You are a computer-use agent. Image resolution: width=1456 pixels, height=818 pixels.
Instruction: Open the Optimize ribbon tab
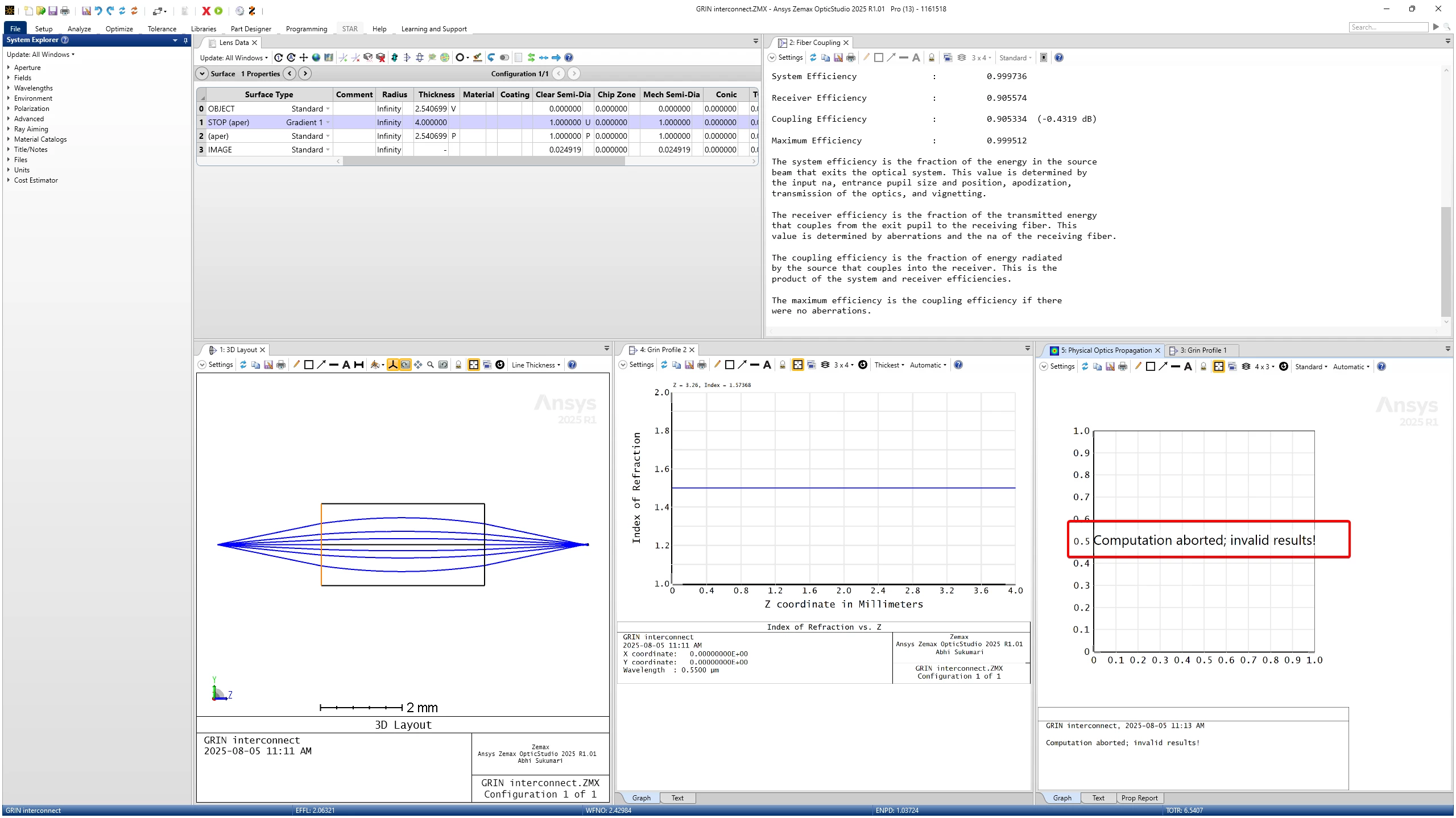point(119,28)
